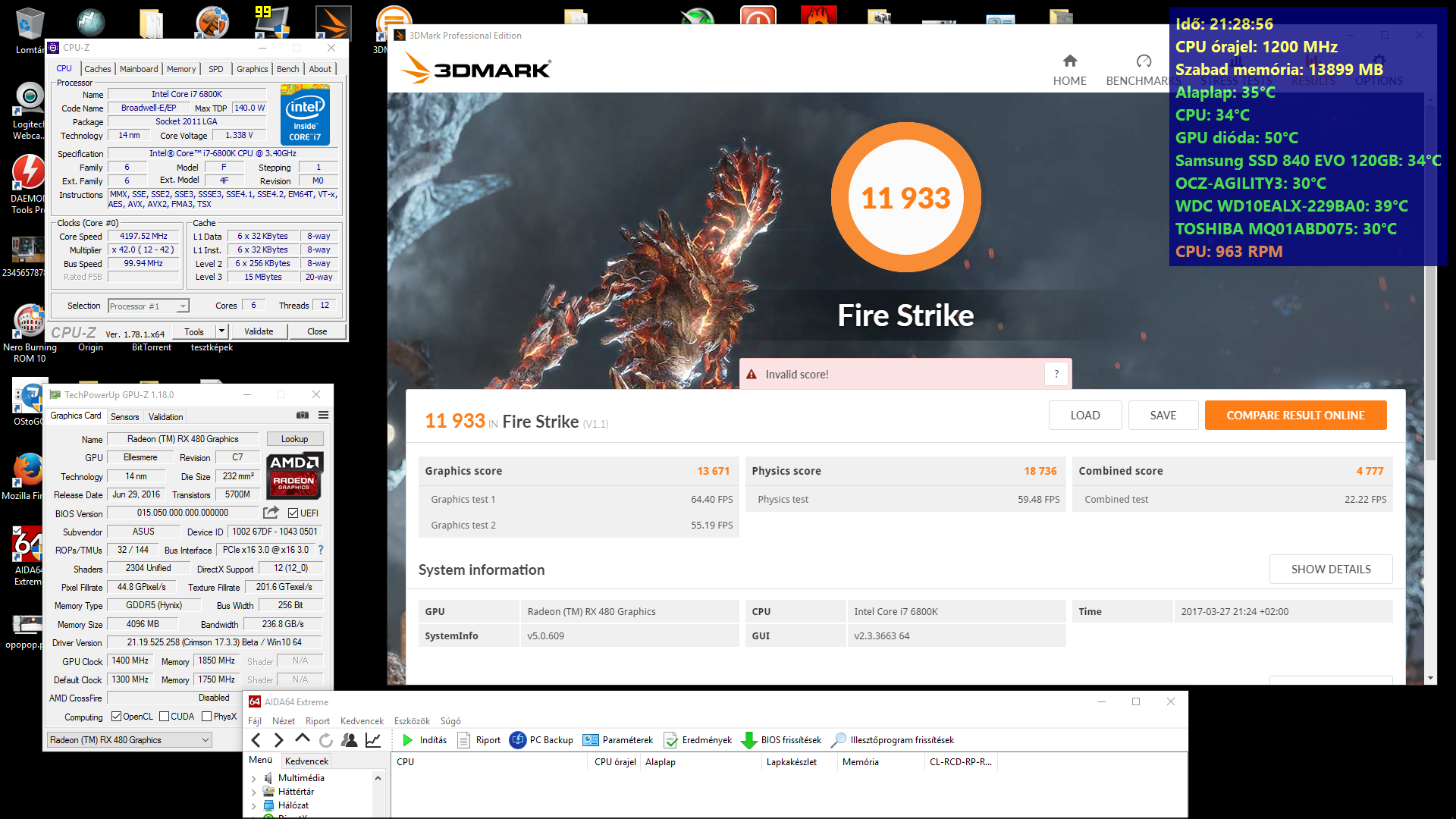Open the Eszközök menu in AIDA64
Viewport: 1456px width, 819px height.
(412, 721)
